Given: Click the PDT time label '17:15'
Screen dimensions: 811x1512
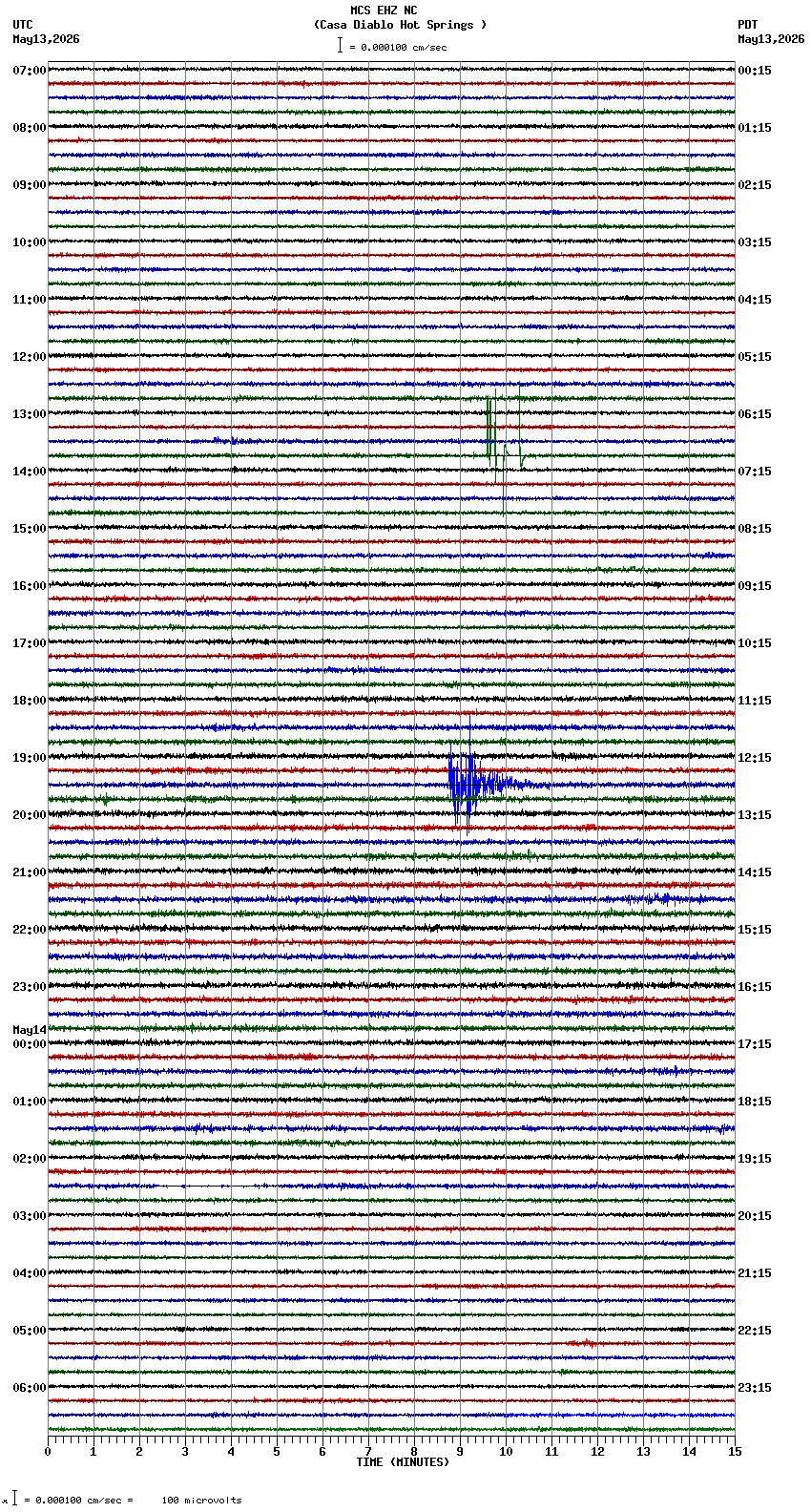Looking at the screenshot, I should (755, 1044).
